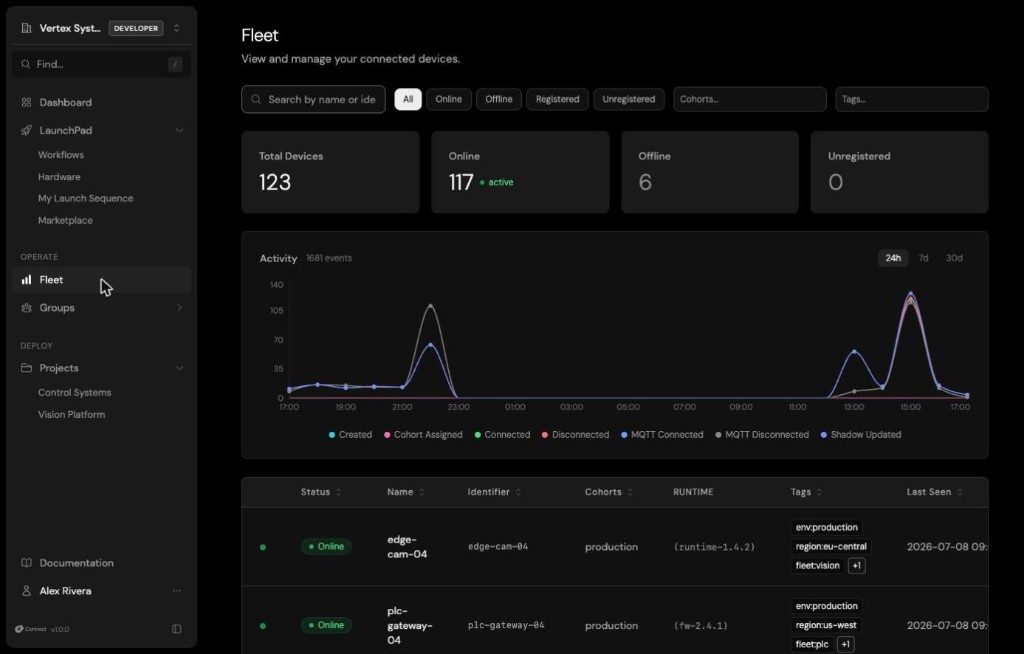
Task: Sort table by Cohorts column
Action: (609, 492)
